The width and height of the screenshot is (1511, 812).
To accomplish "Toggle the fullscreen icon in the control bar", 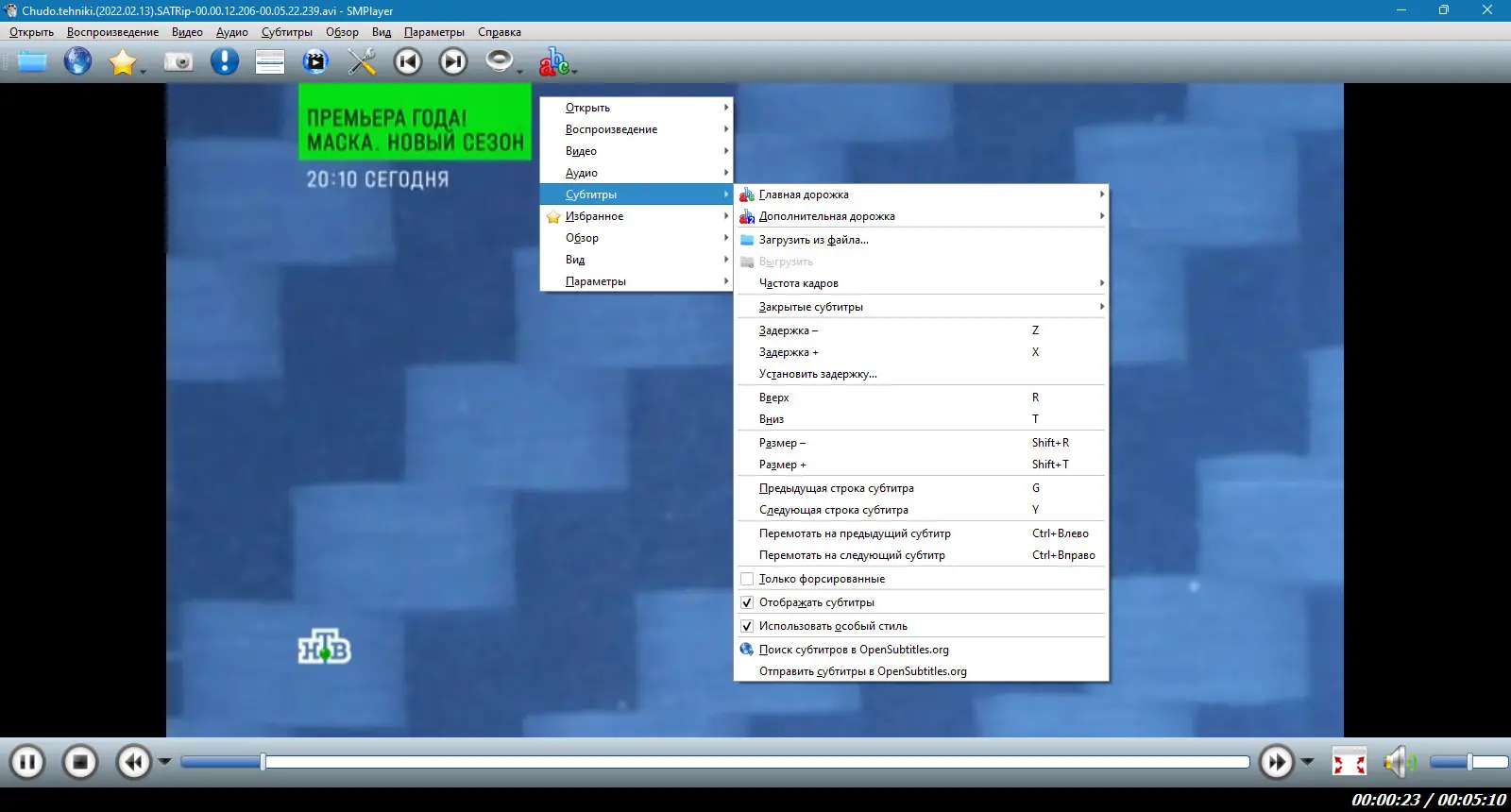I will [x=1349, y=762].
